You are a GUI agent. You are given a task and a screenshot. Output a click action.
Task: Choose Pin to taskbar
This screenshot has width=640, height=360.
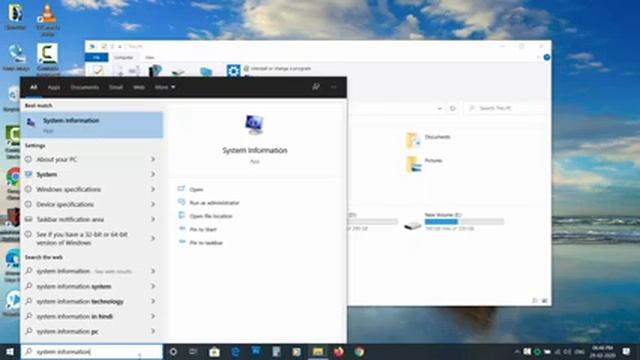(206, 243)
